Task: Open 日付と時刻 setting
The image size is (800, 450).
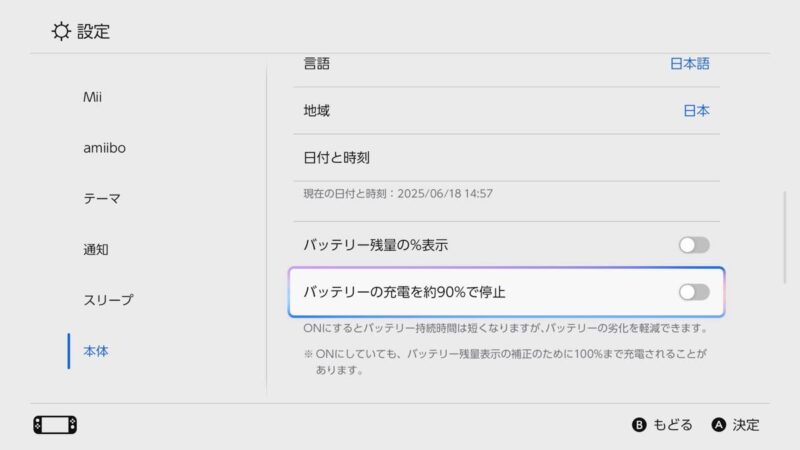Action: coord(507,158)
